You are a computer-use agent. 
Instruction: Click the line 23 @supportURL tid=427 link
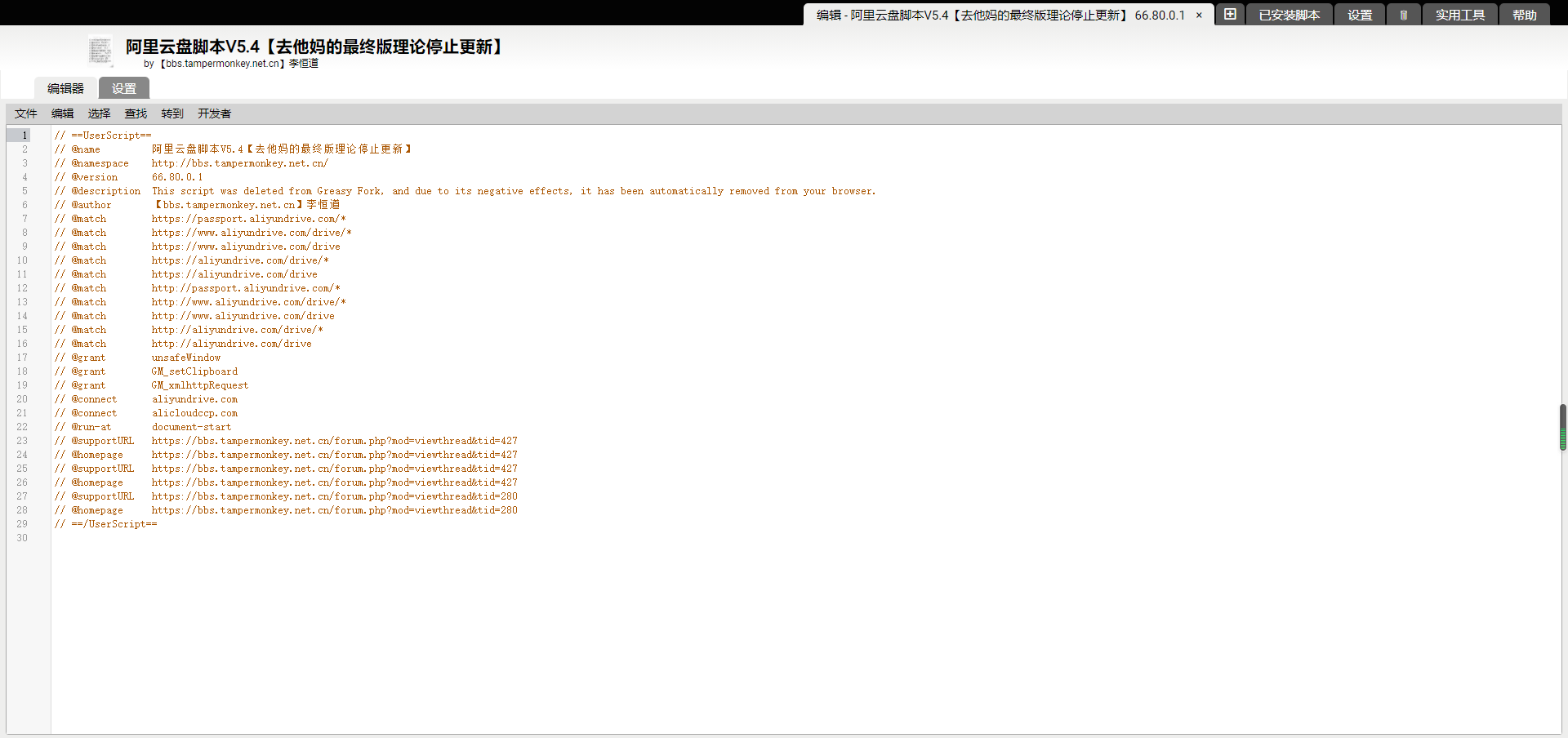pos(335,441)
